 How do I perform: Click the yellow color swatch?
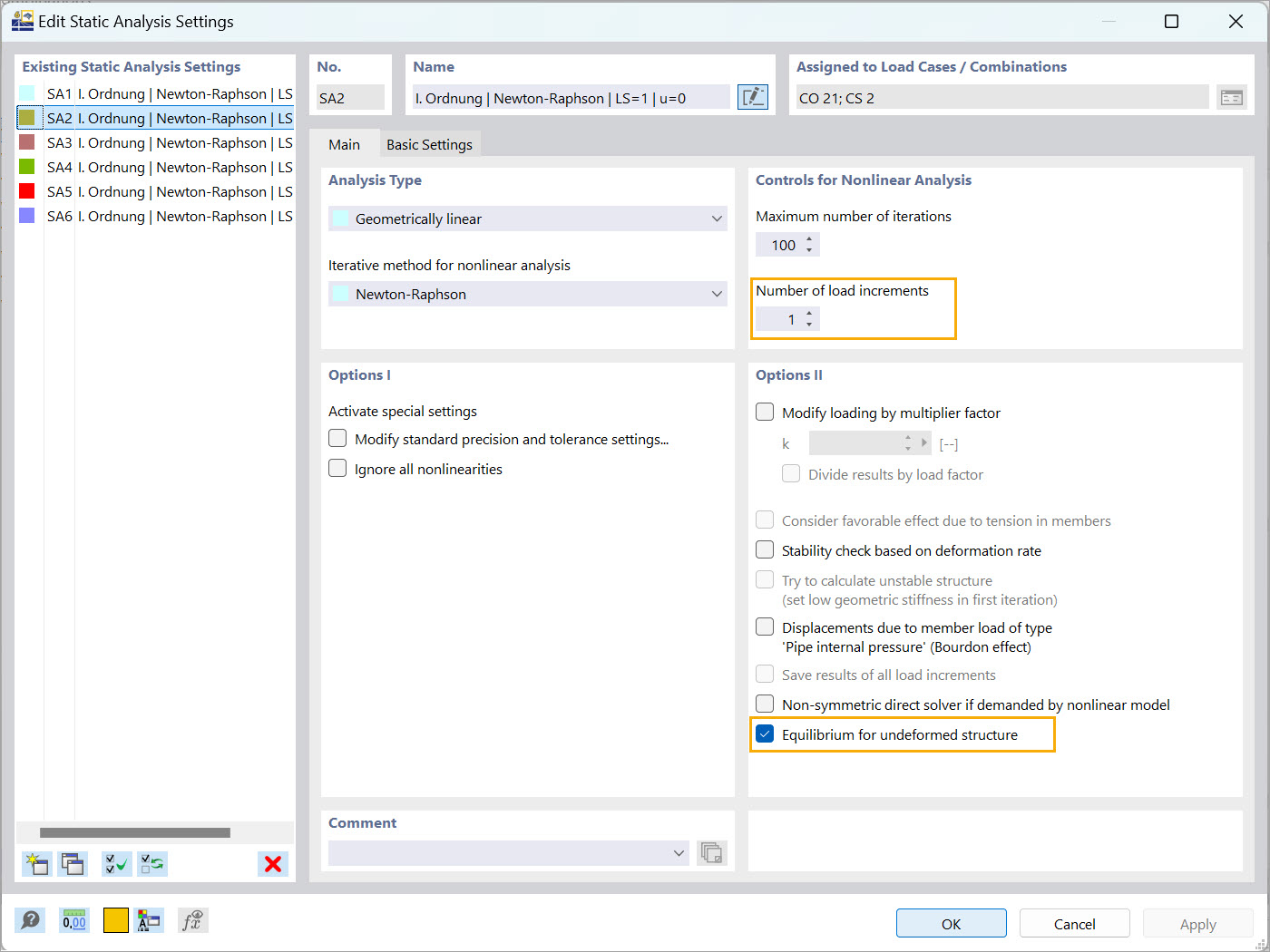(115, 920)
